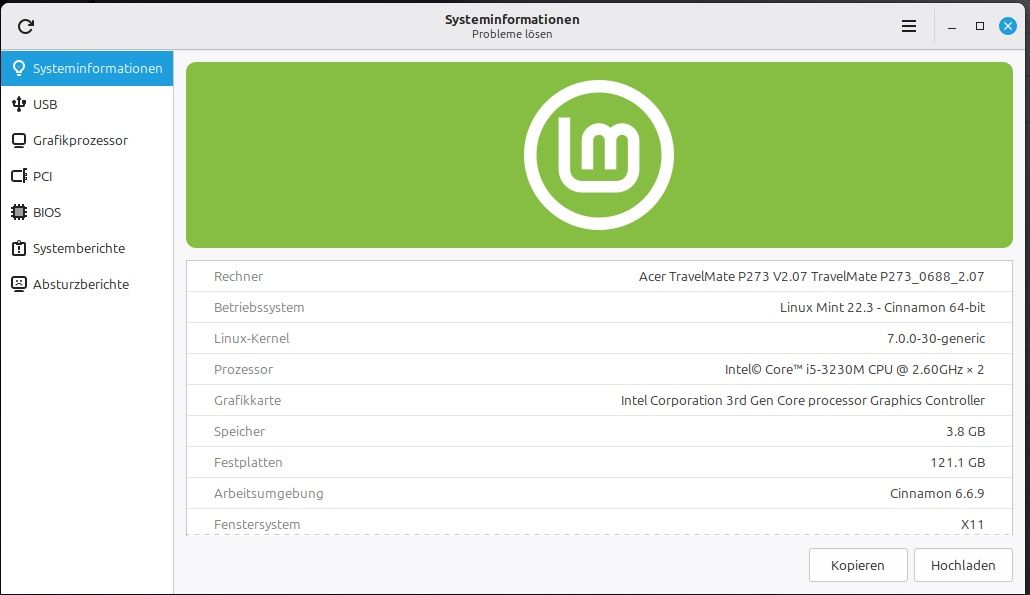The width and height of the screenshot is (1030, 595).
Task: Minimize the Systeminformationen window
Action: [951, 26]
